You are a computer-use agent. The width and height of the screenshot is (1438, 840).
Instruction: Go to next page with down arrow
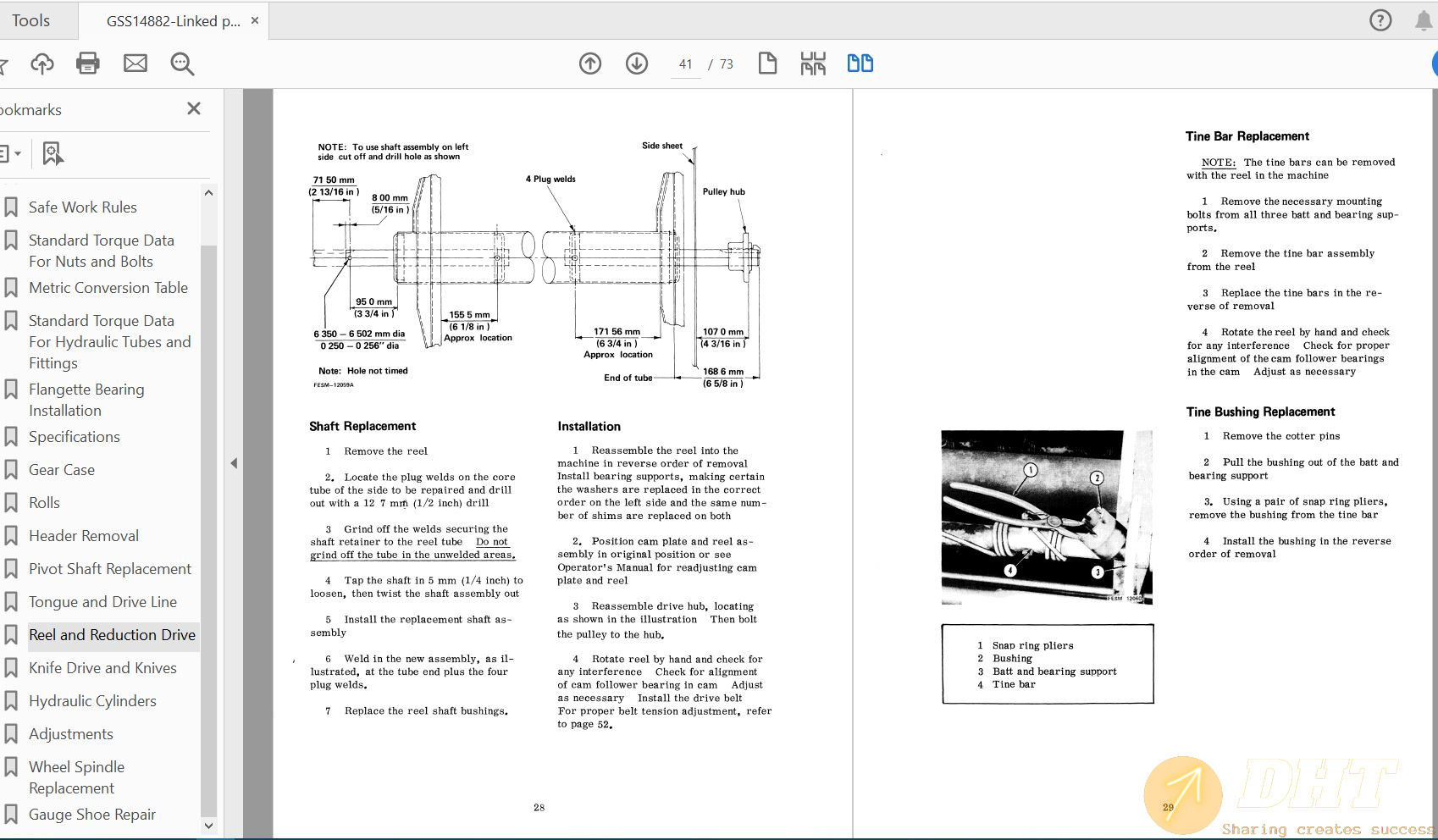coord(637,64)
